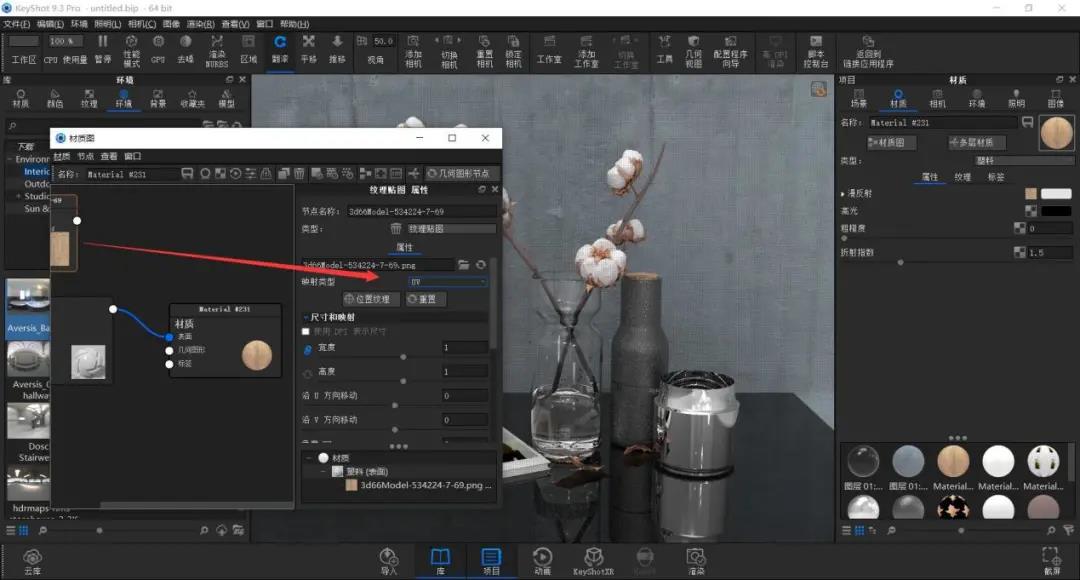
Task: Open the 映射类型 UV dropdown
Action: click(x=448, y=282)
